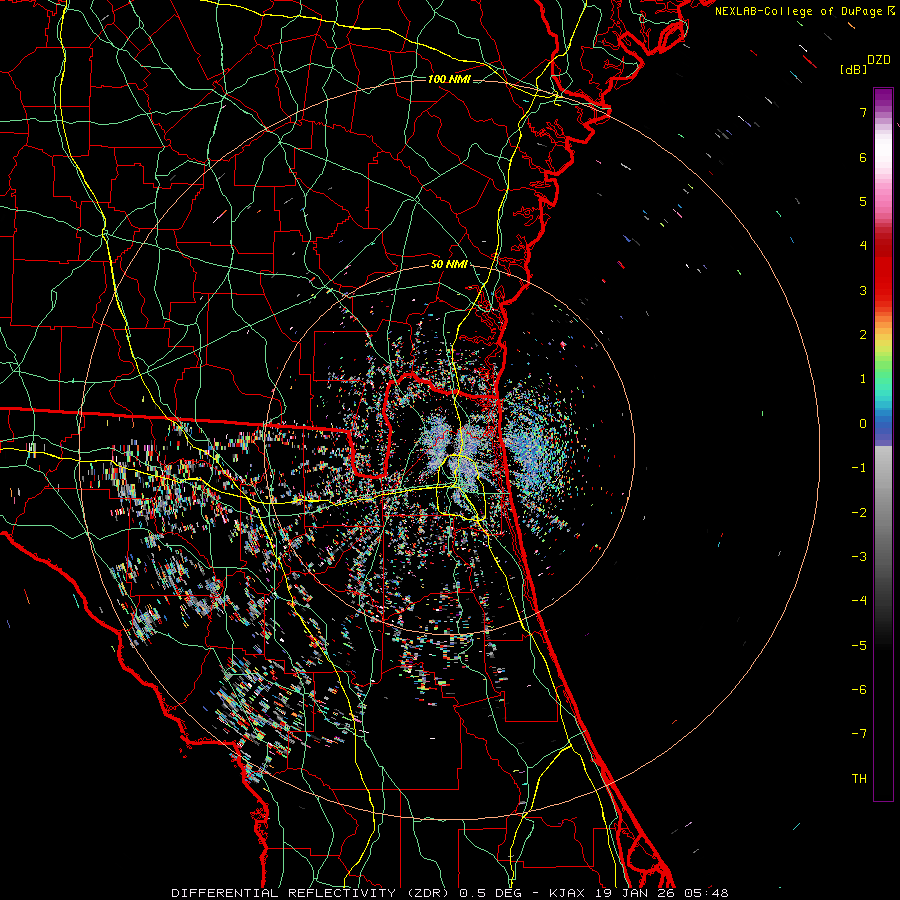This screenshot has height=900, width=900.
Task: Select the 0 value on the legend
Action: pos(863,424)
